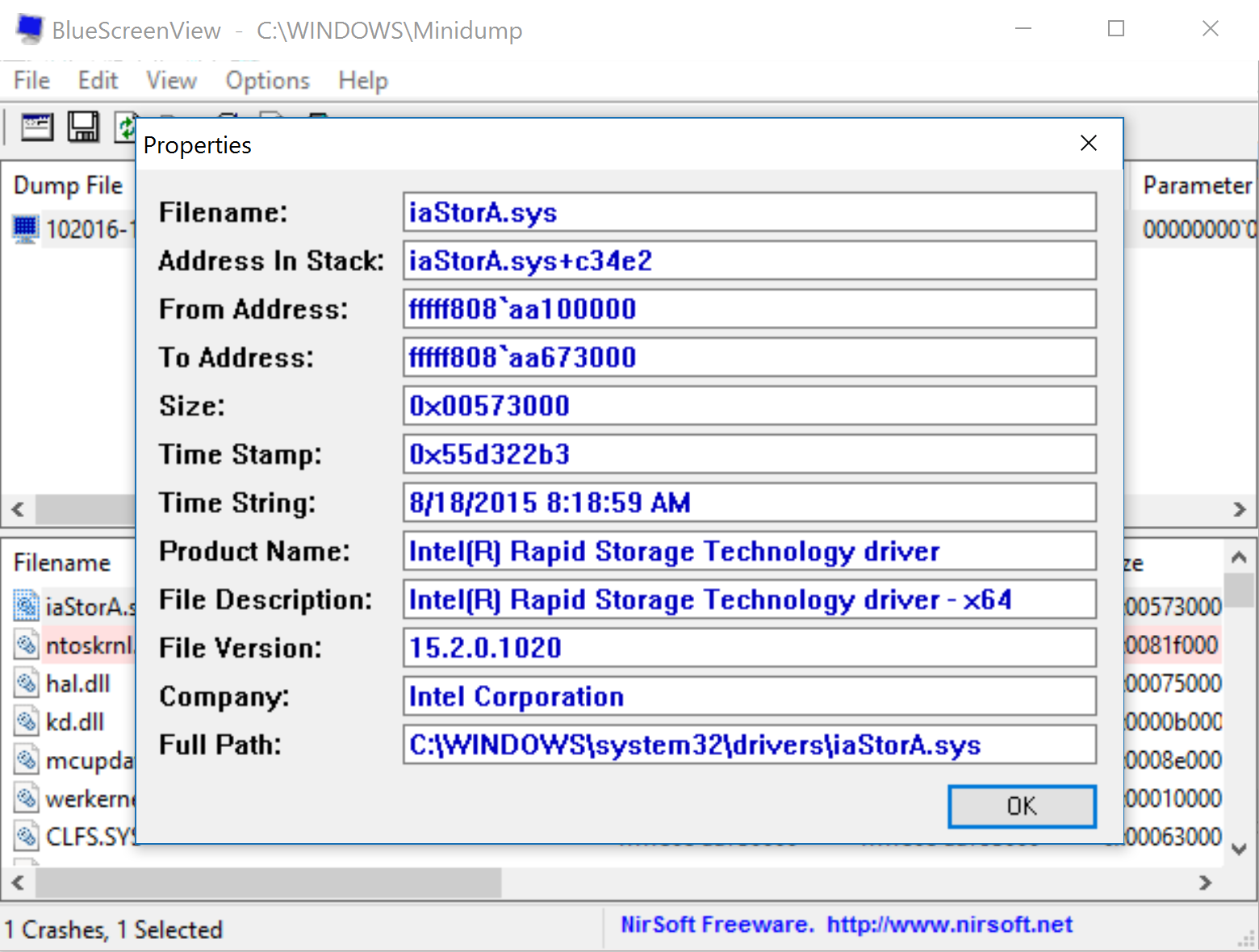Select the size cell ending 00063000
1259x952 pixels.
click(1173, 836)
